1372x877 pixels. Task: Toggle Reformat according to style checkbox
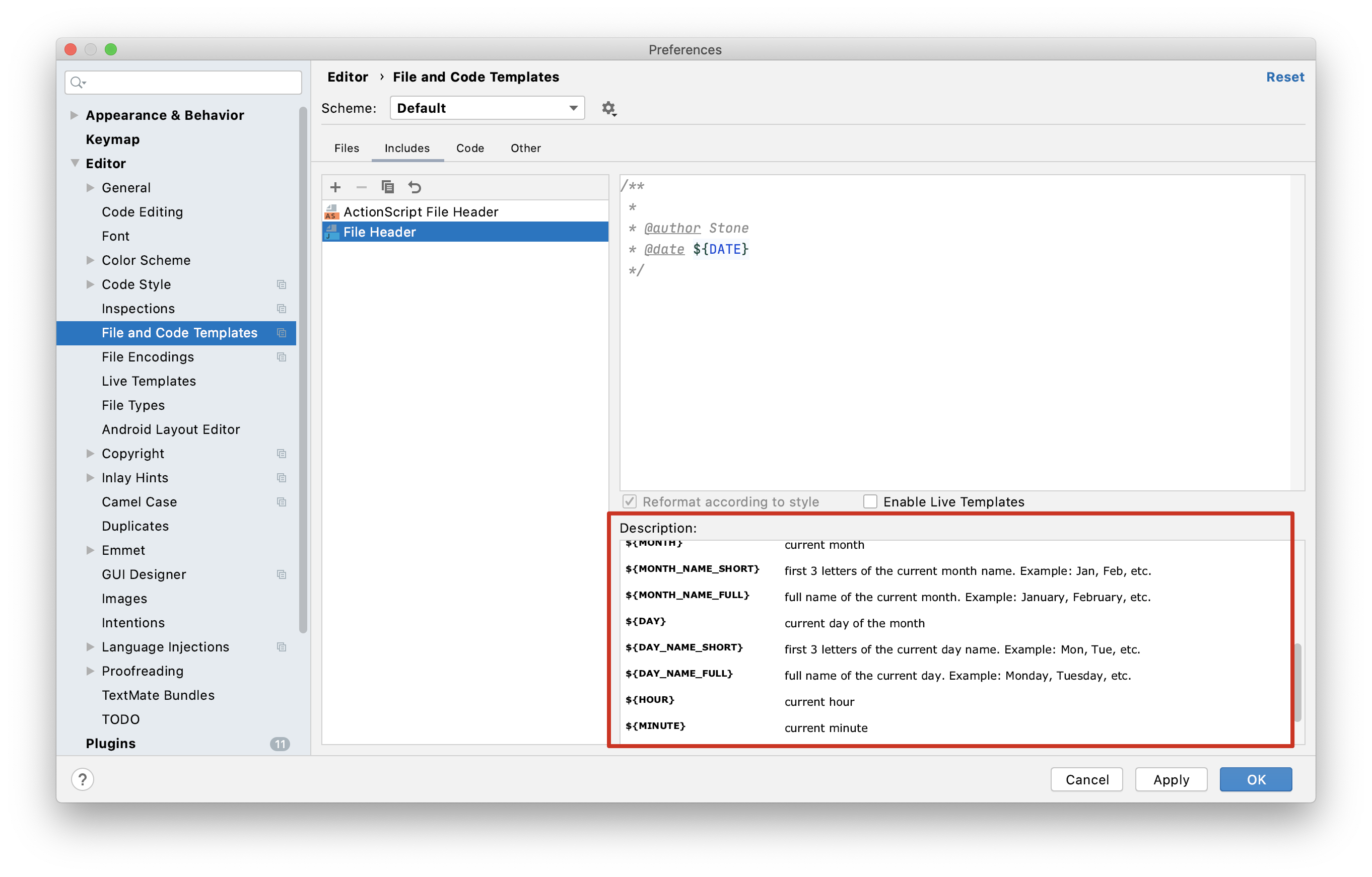(627, 501)
